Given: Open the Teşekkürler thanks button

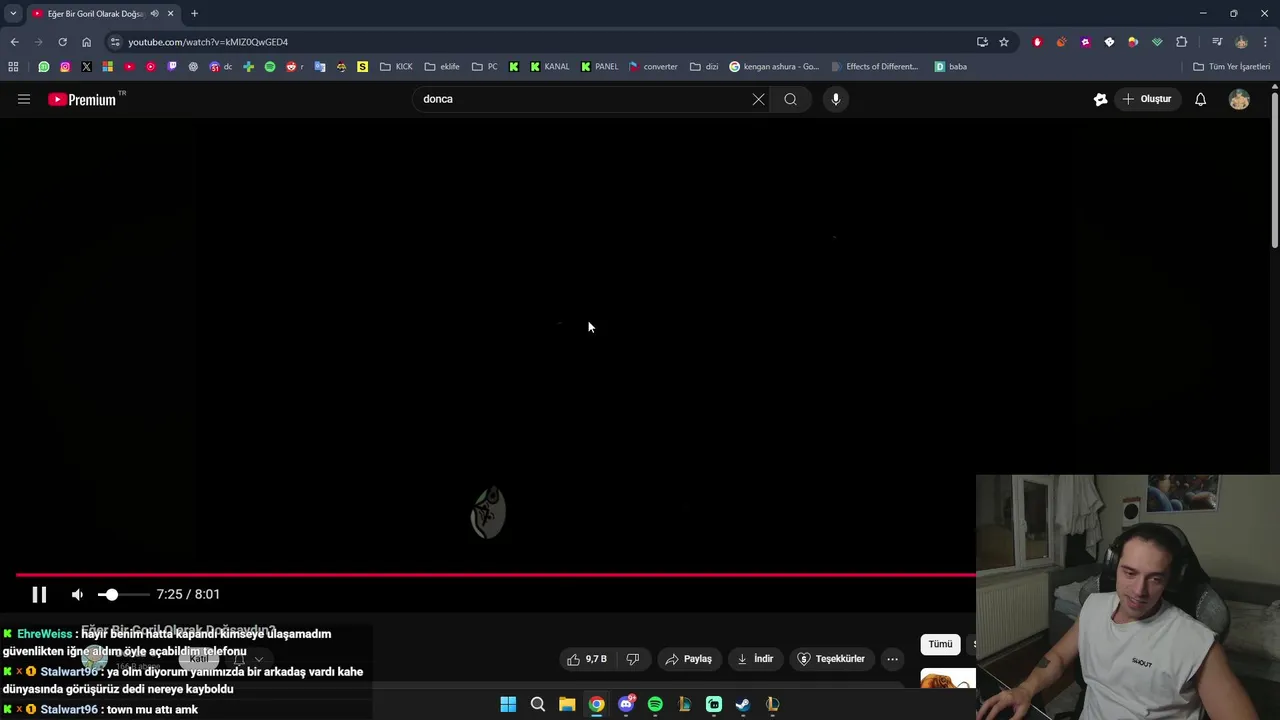Looking at the screenshot, I should pos(831,659).
